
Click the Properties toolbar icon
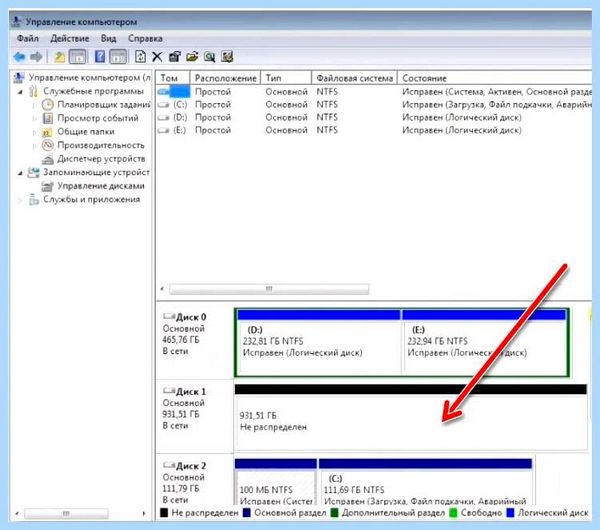pos(174,57)
